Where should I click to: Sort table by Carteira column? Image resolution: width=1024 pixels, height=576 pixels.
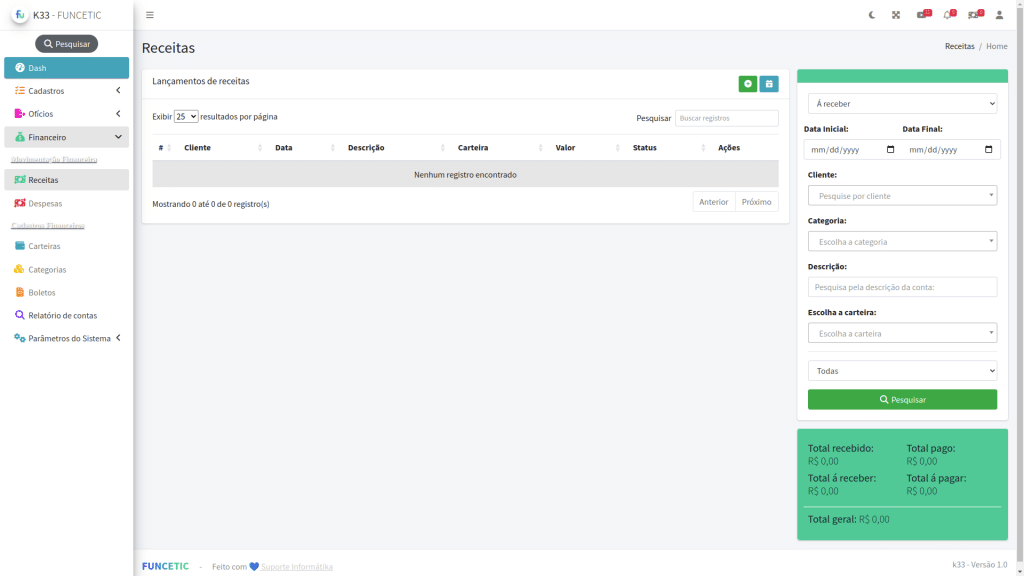click(500, 148)
